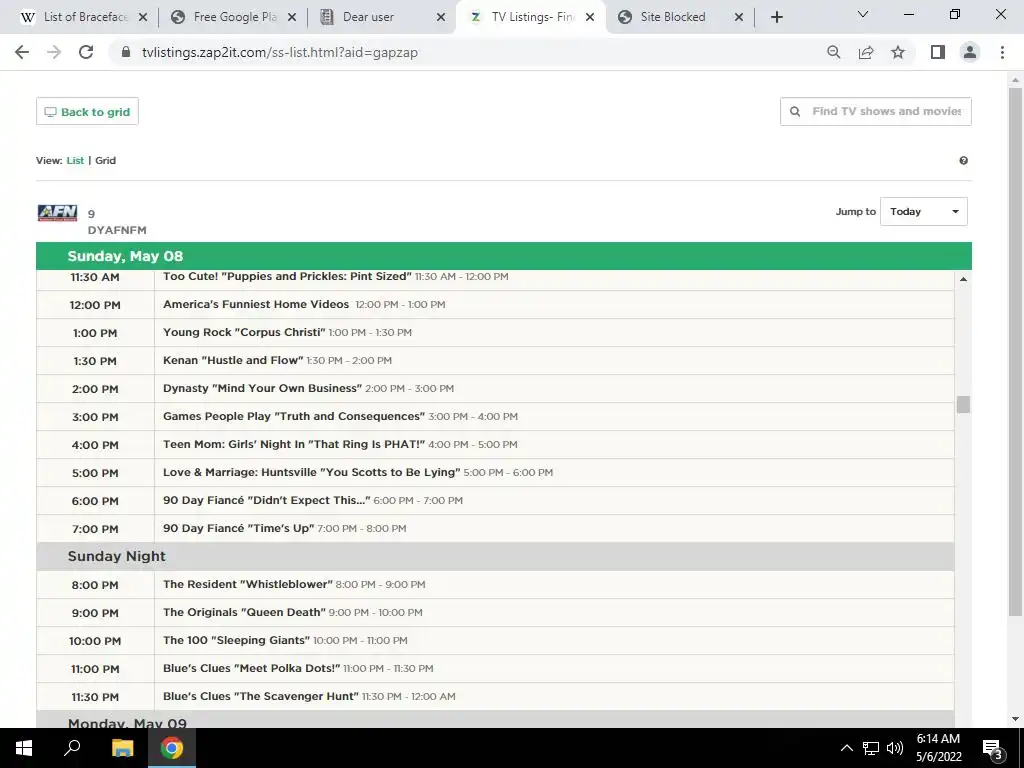Click the DYAFNFM channel name

117,230
